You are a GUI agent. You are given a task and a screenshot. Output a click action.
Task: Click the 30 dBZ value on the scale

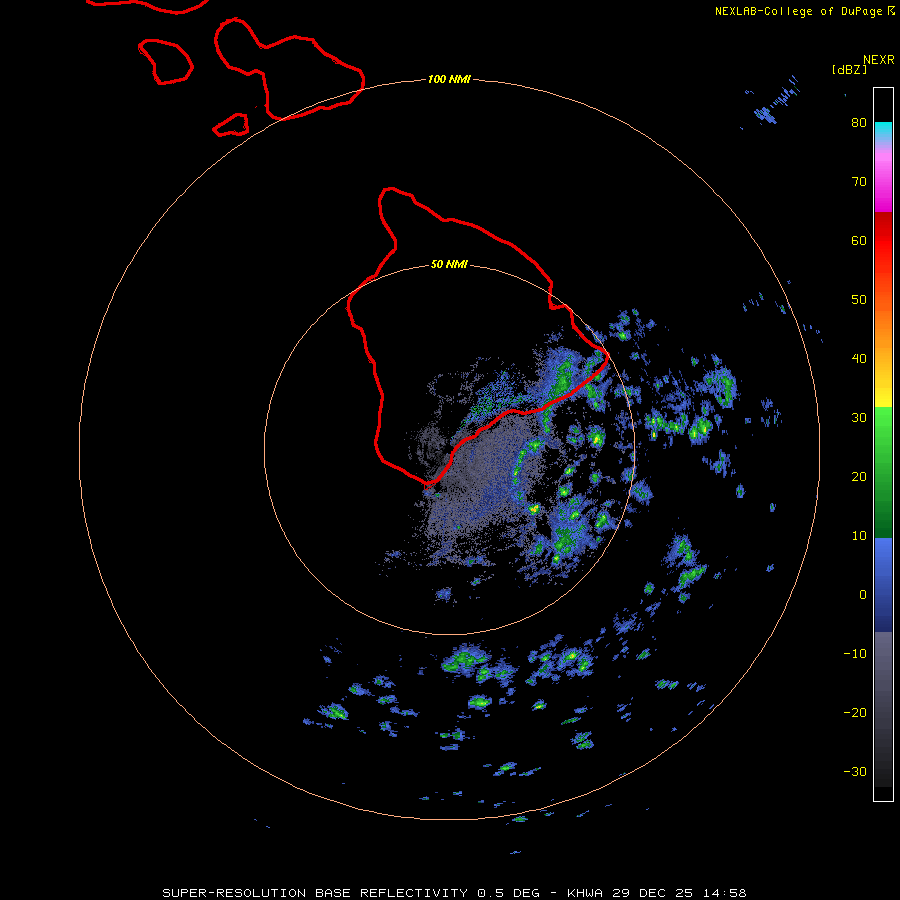click(x=859, y=418)
